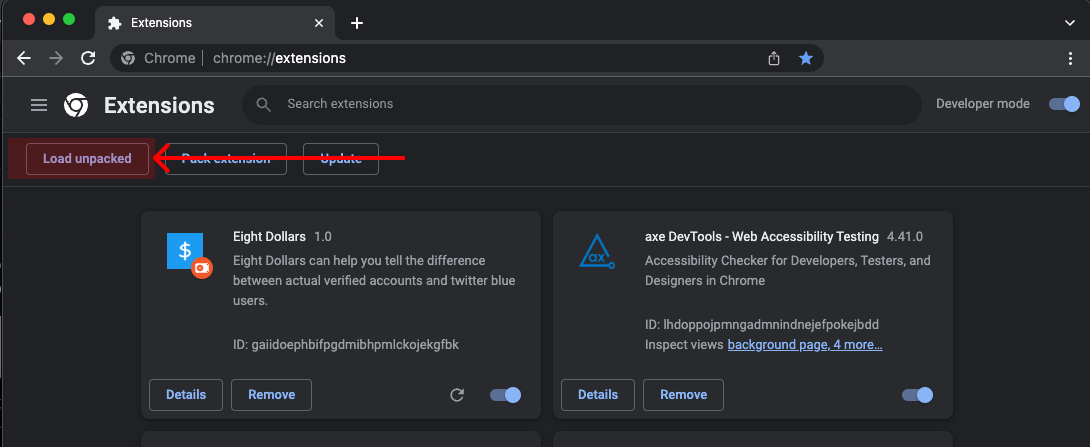This screenshot has height=447, width=1090.
Task: Click the Extensions page heading
Action: (159, 106)
